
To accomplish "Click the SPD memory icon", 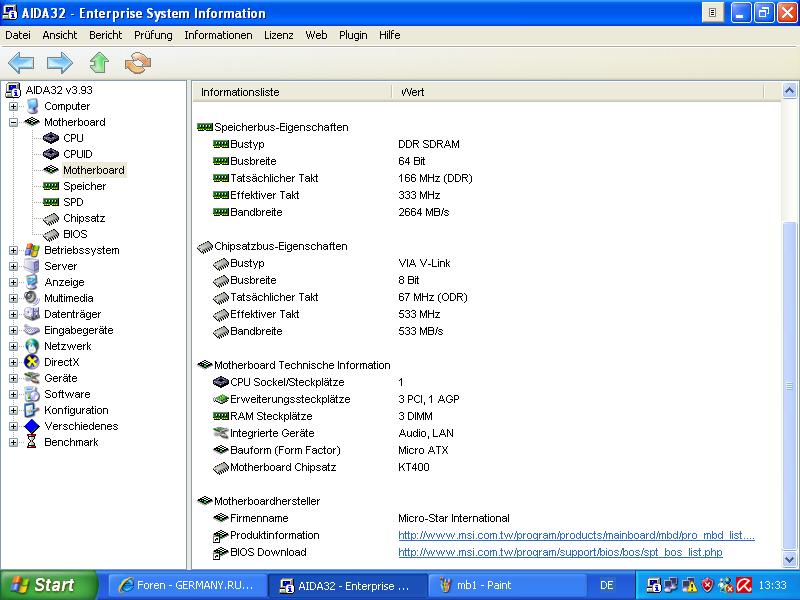I will [x=51, y=202].
